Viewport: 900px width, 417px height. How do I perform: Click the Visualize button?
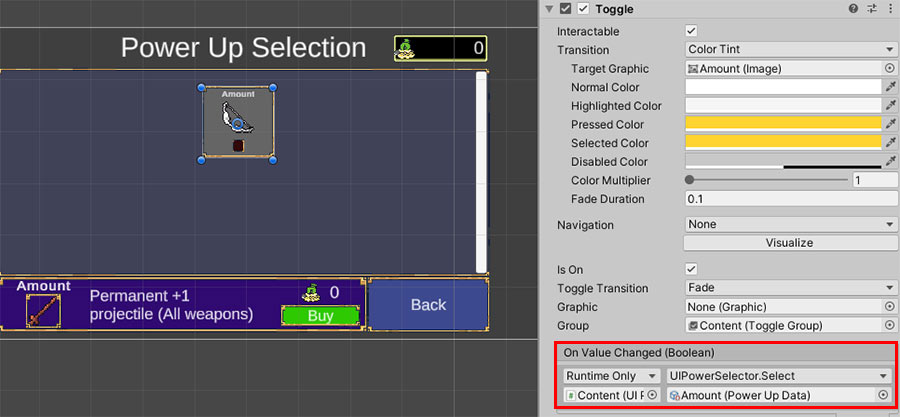coord(790,243)
